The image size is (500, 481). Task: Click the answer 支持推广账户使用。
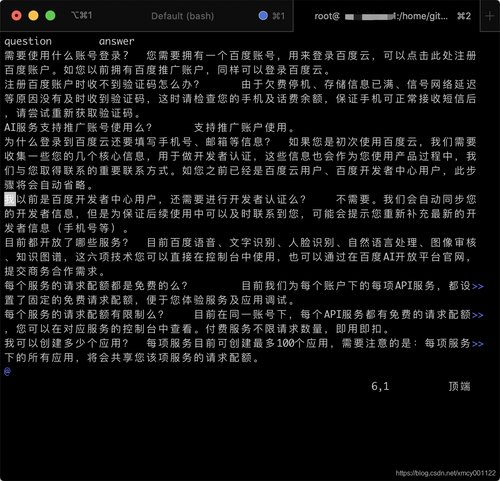pos(244,128)
